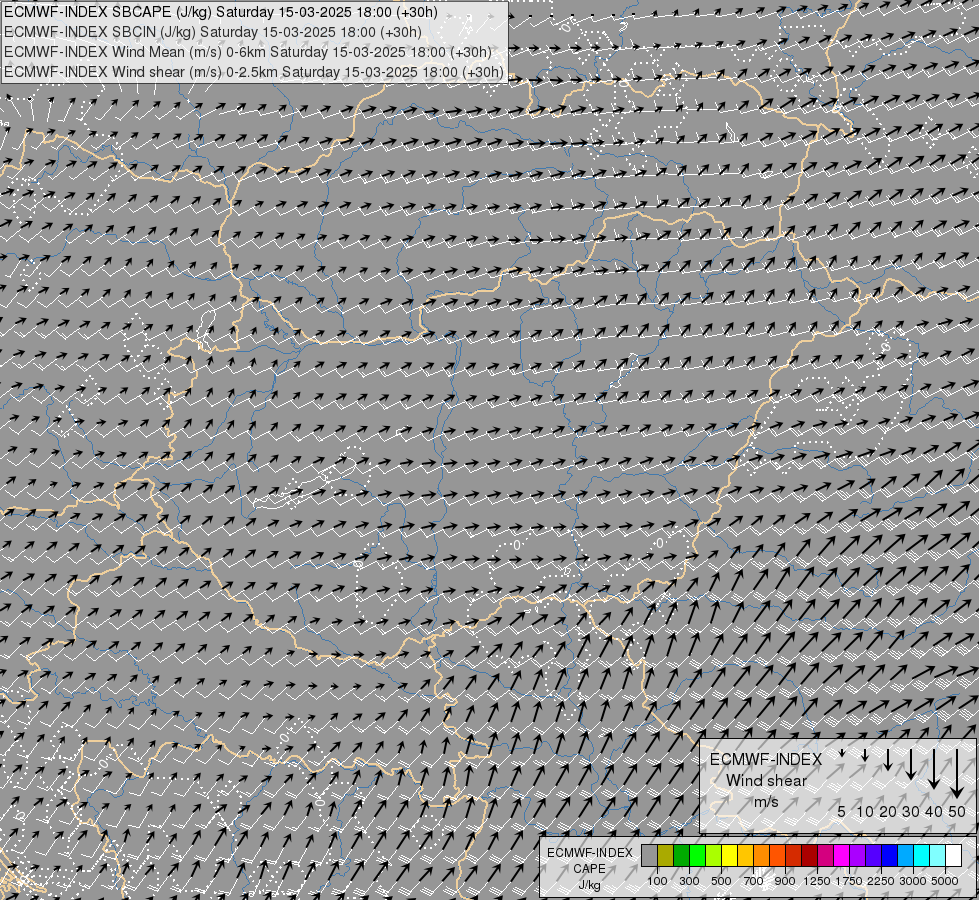Click the 100 CAPE scale label

[x=657, y=881]
